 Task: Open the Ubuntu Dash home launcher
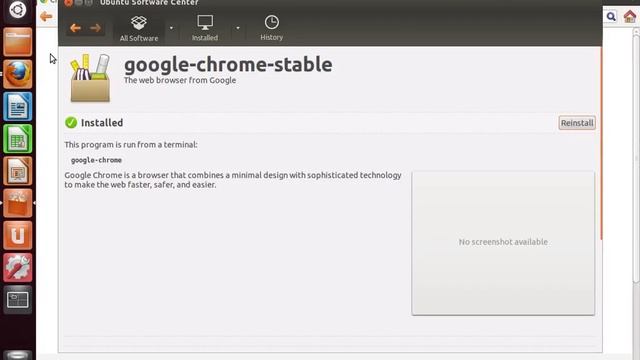pyautogui.click(x=18, y=10)
